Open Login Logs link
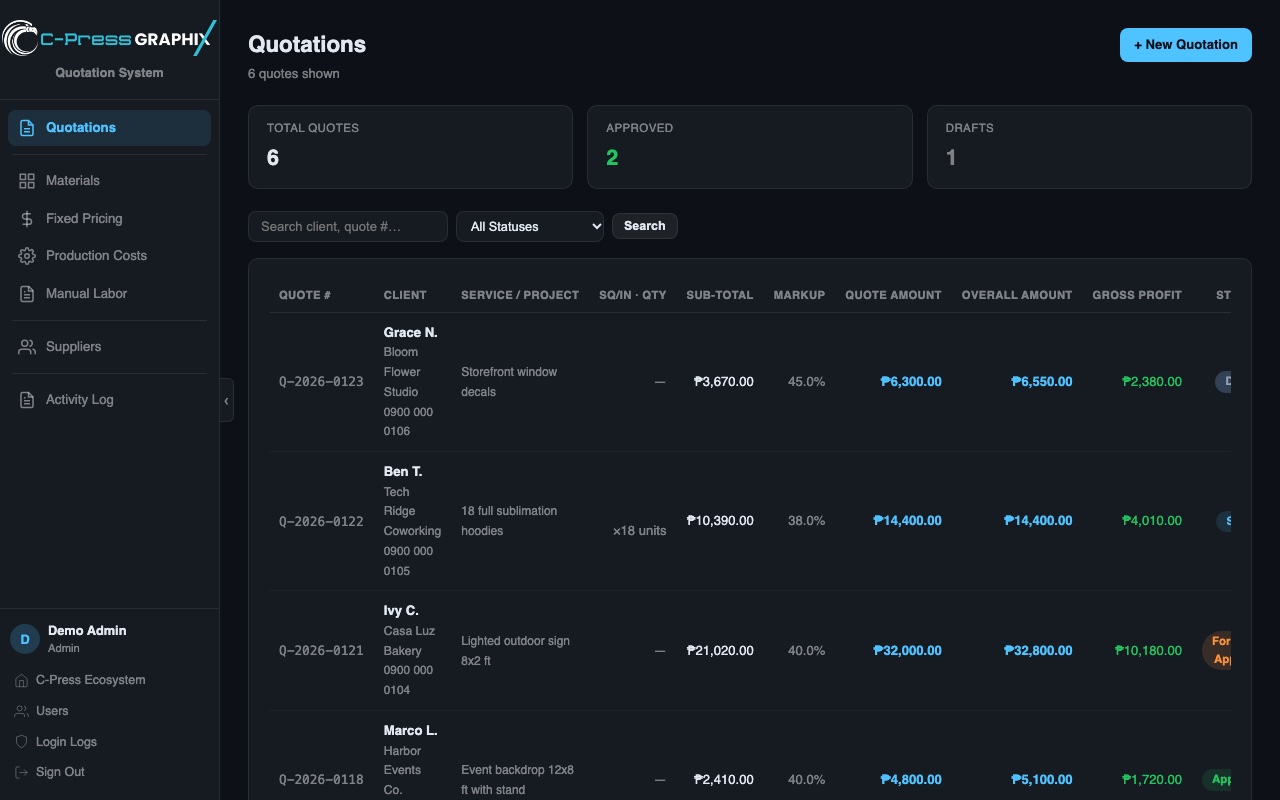 (66, 742)
